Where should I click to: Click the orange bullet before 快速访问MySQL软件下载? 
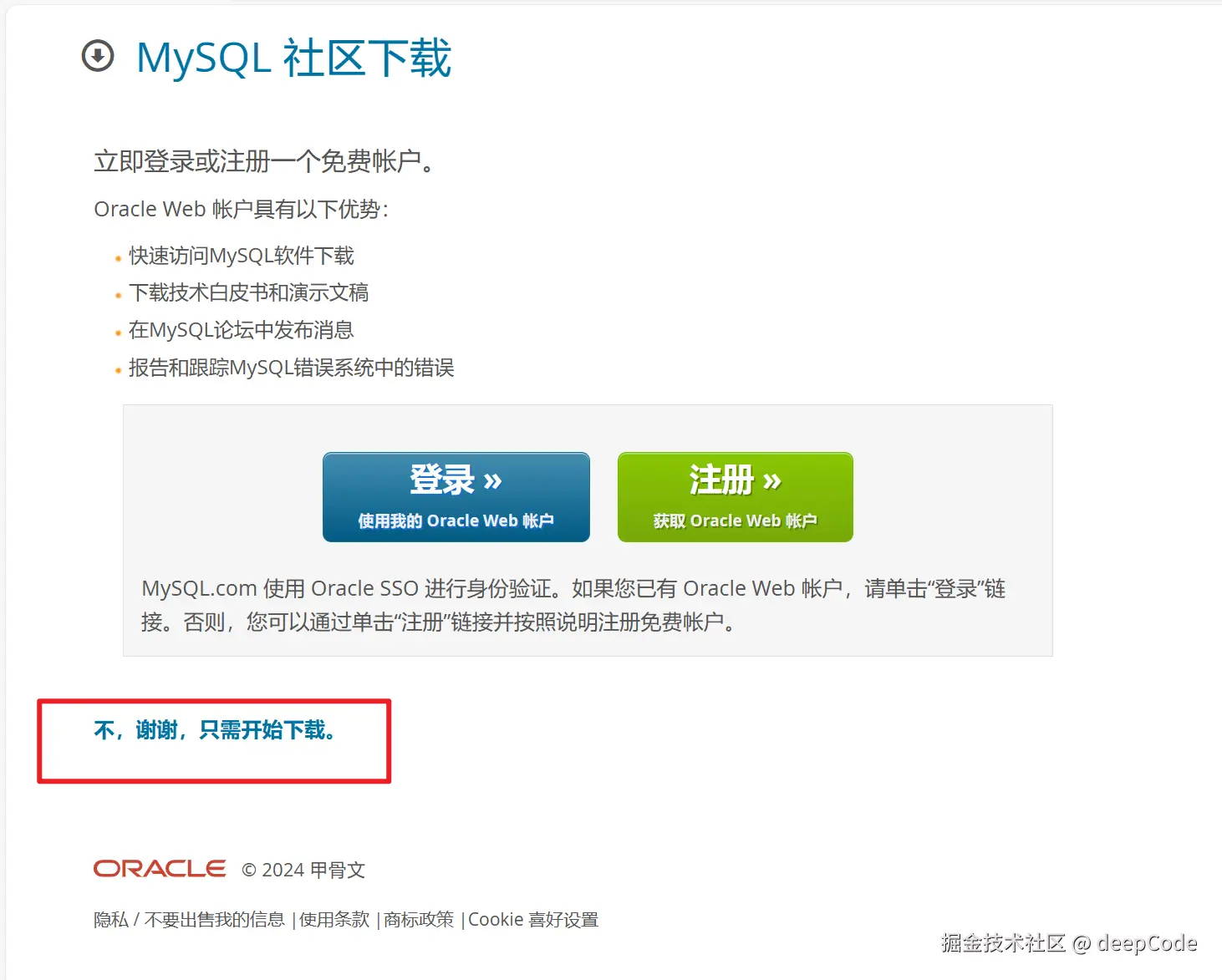click(x=118, y=259)
